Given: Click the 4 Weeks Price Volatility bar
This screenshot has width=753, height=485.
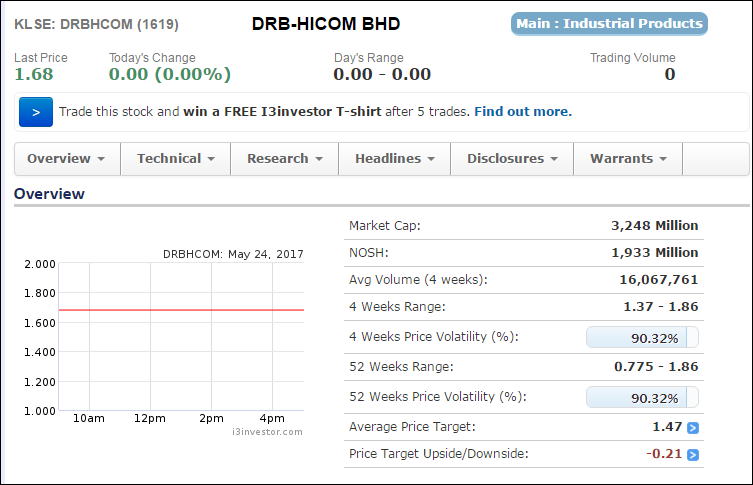Looking at the screenshot, I should [642, 337].
